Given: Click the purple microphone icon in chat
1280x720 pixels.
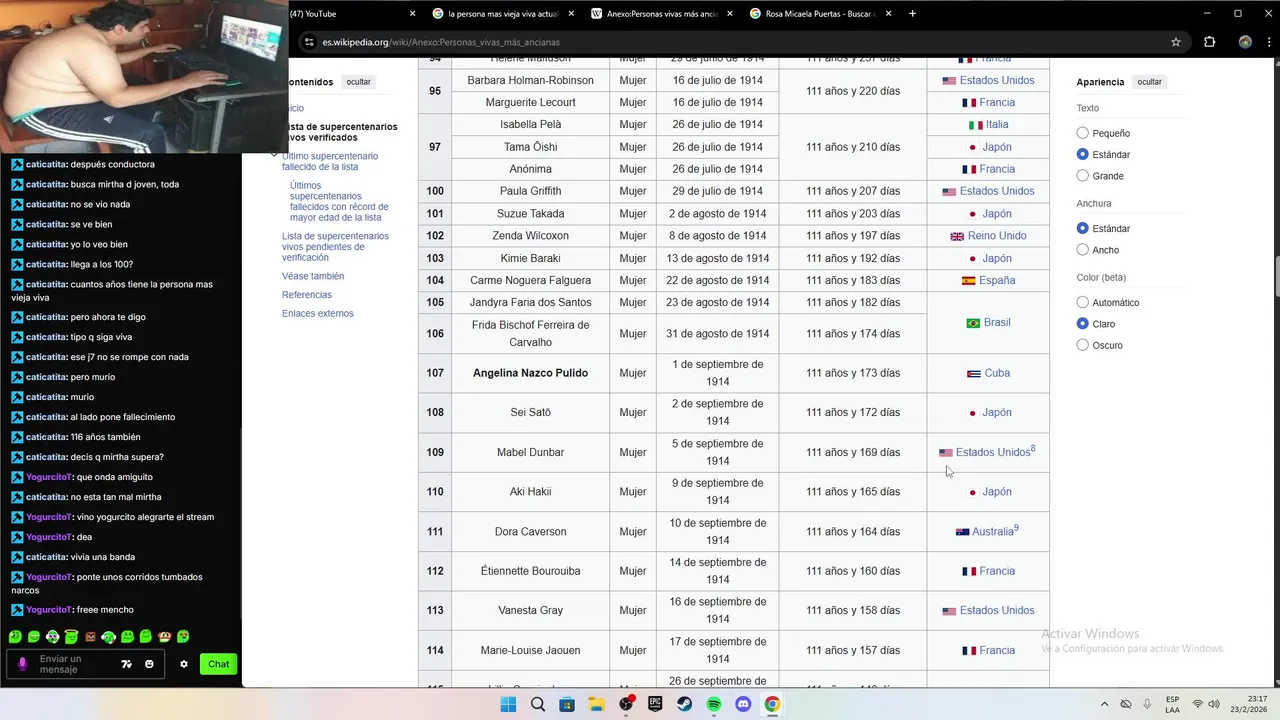Looking at the screenshot, I should 23,664.
